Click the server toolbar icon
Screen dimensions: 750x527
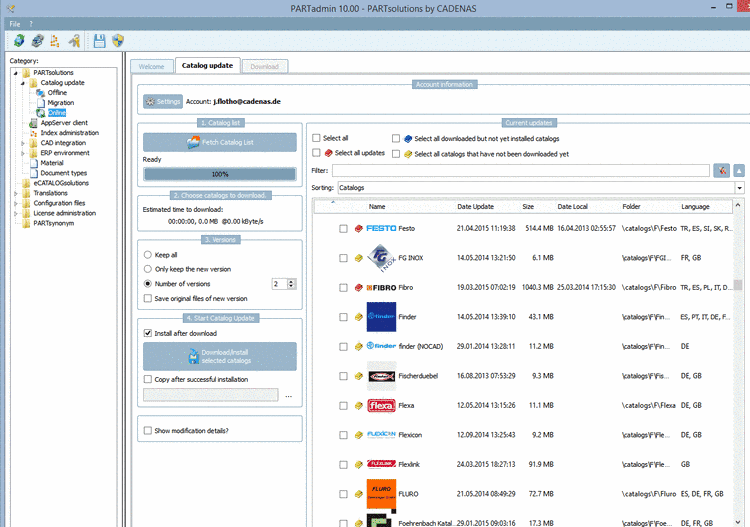[x=37, y=41]
